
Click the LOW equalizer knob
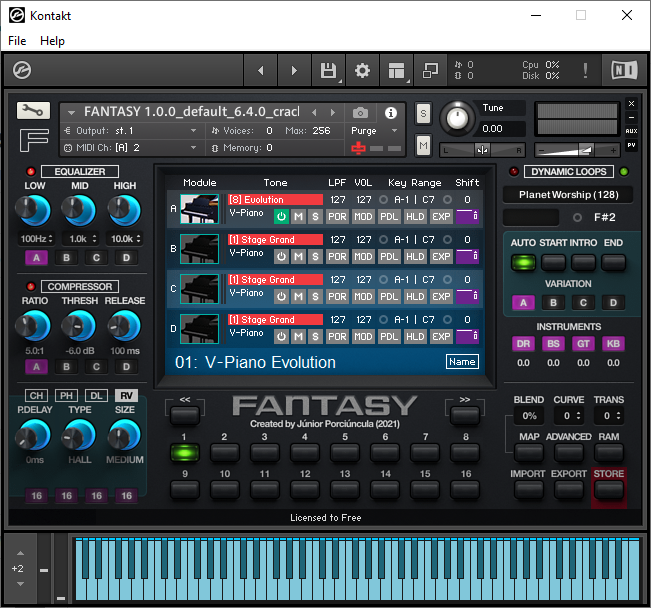32,211
